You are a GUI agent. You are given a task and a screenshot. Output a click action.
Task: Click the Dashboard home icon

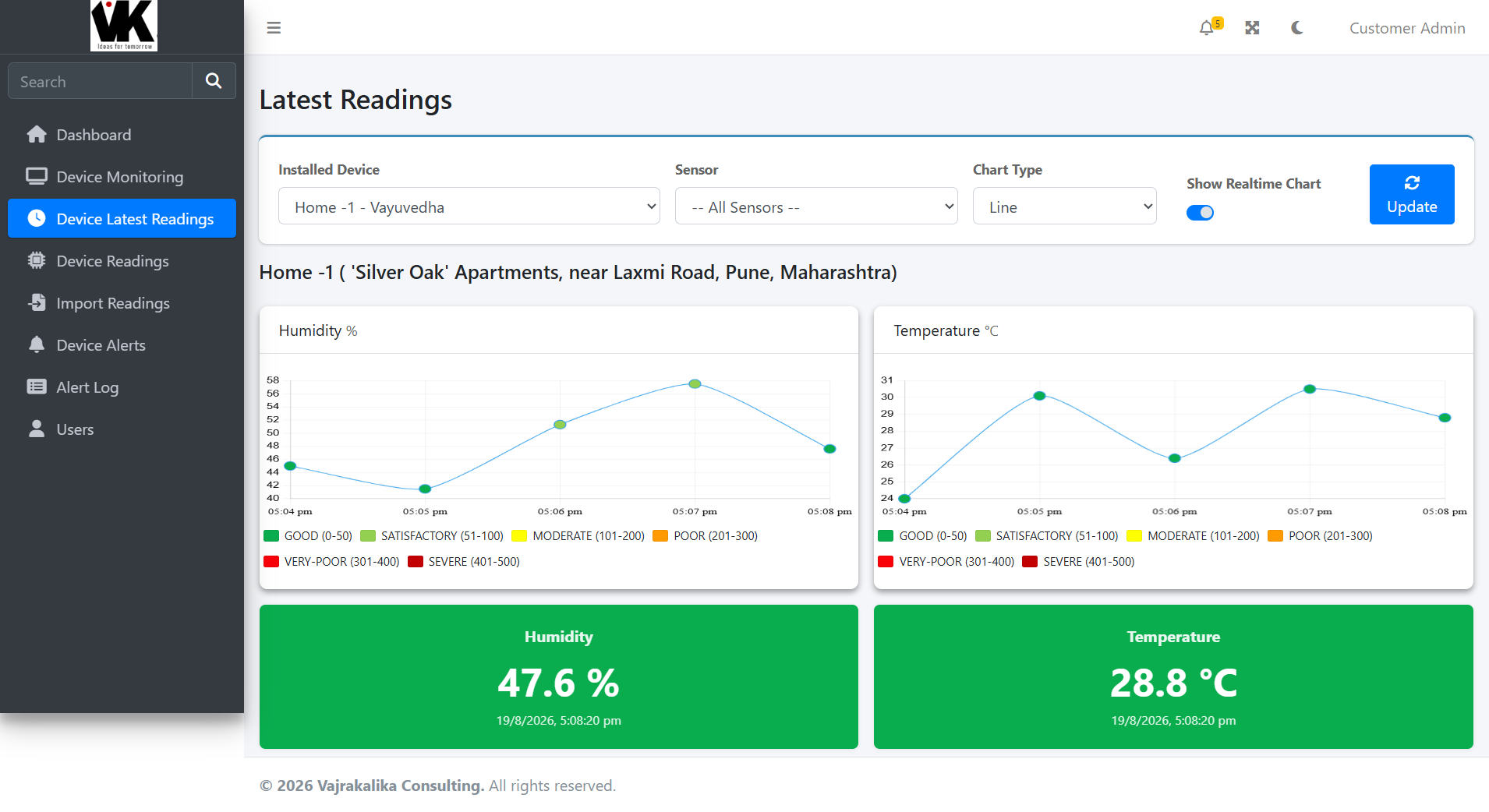pyautogui.click(x=37, y=135)
